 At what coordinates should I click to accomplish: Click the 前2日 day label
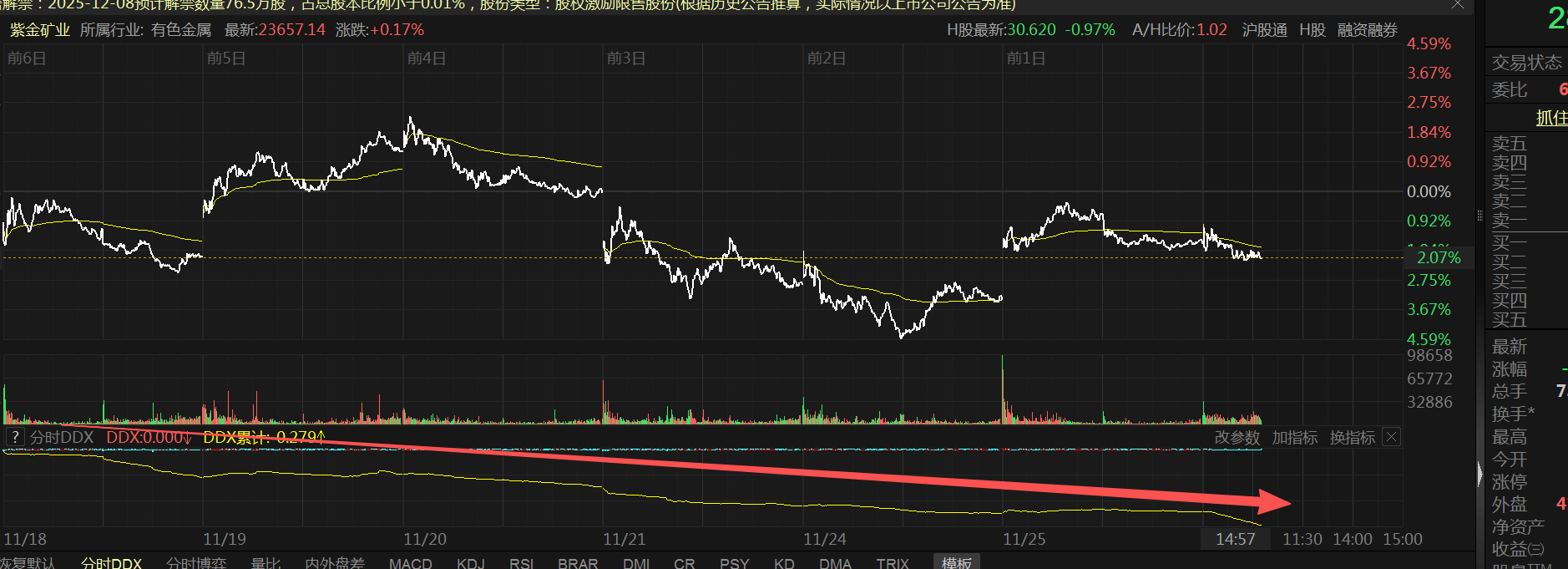click(827, 58)
